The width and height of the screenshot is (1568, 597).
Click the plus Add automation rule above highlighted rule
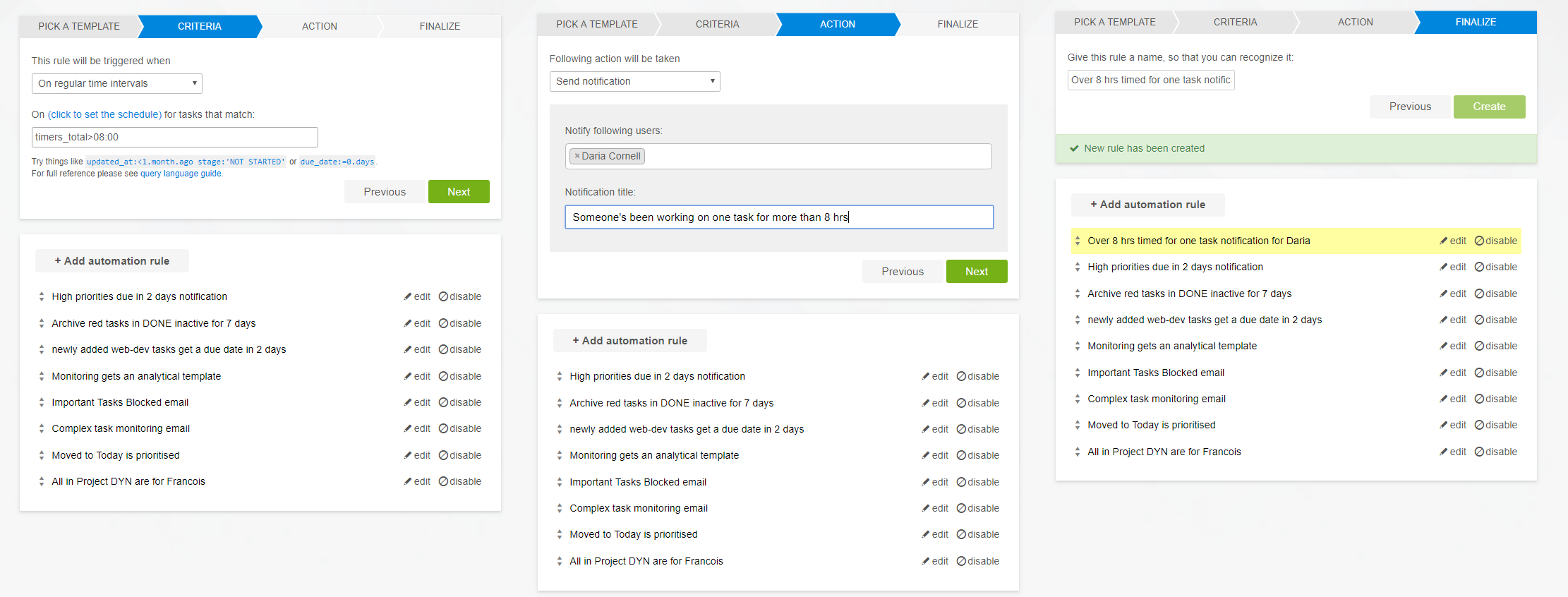click(1147, 205)
